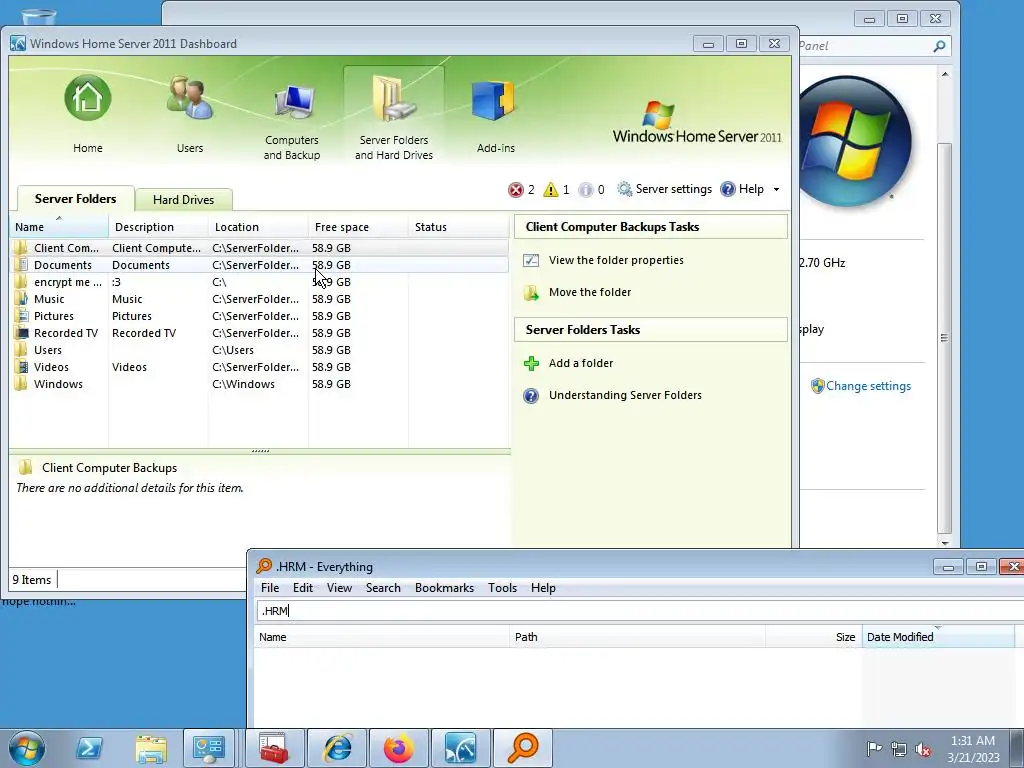The width and height of the screenshot is (1024, 768).
Task: Open the Add-ins section
Action: [495, 118]
